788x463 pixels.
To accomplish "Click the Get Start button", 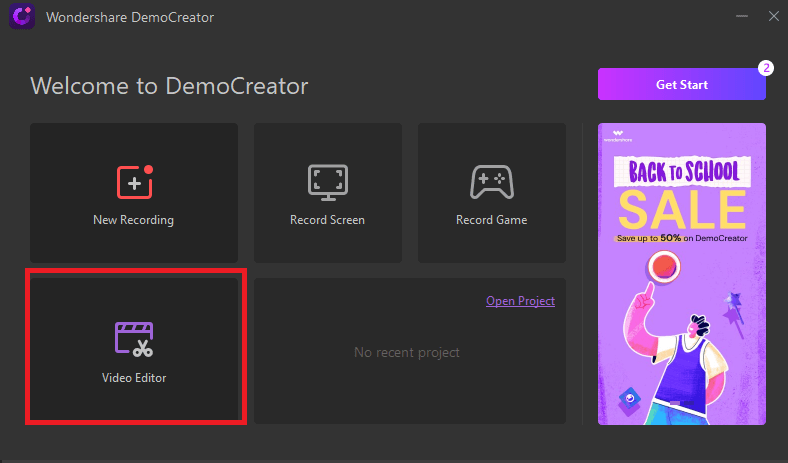I will tap(681, 84).
